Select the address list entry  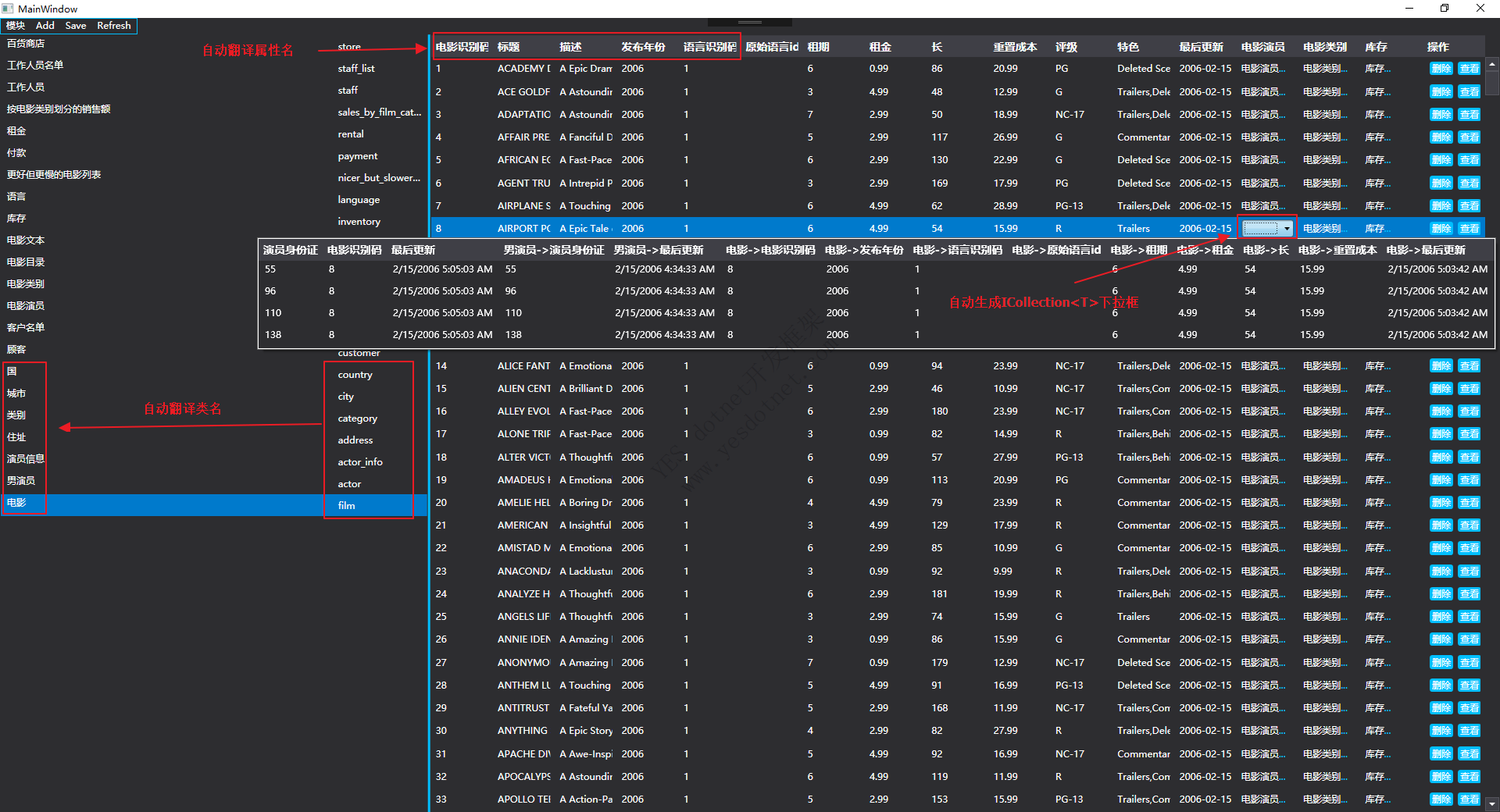pyautogui.click(x=355, y=440)
